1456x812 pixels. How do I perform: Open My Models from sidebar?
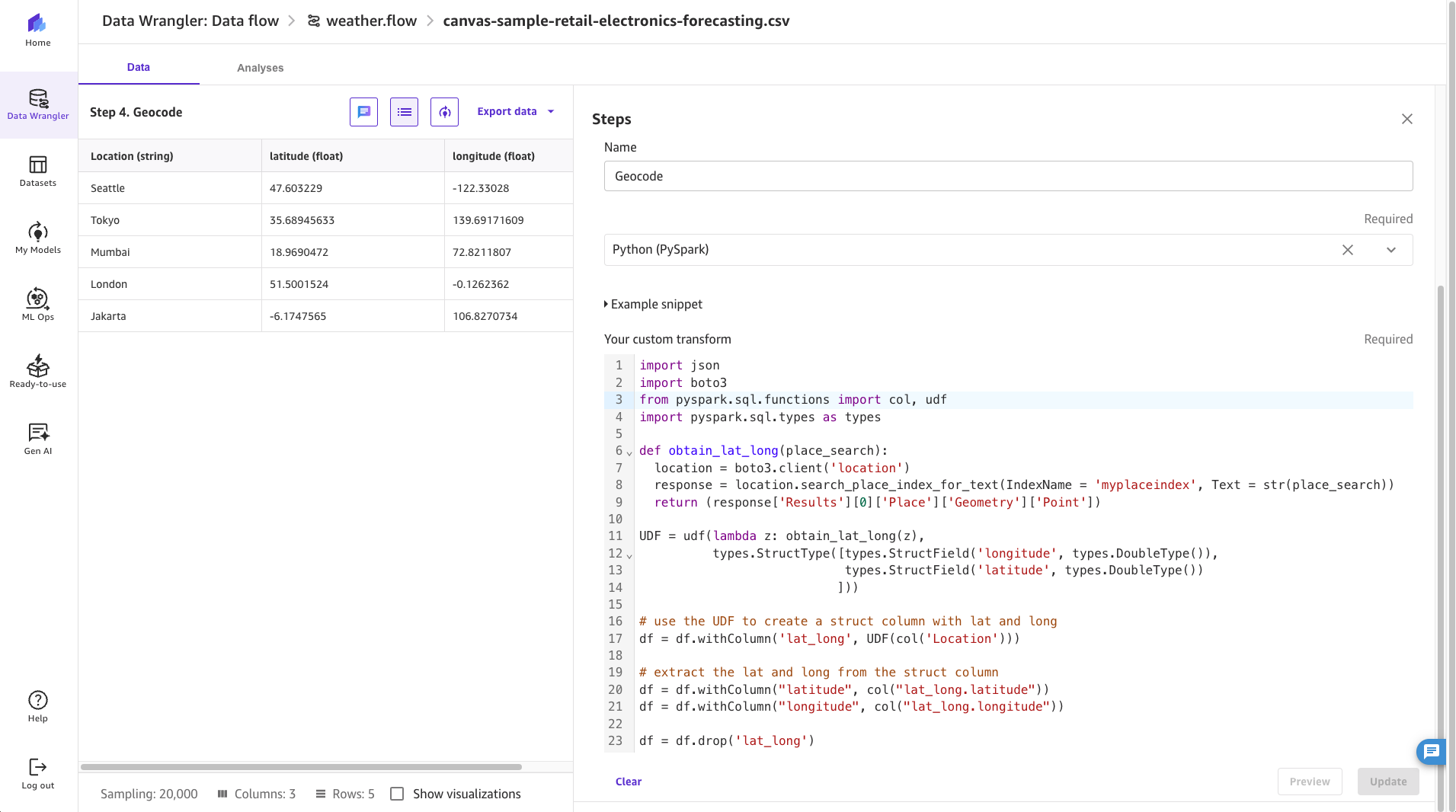point(38,238)
